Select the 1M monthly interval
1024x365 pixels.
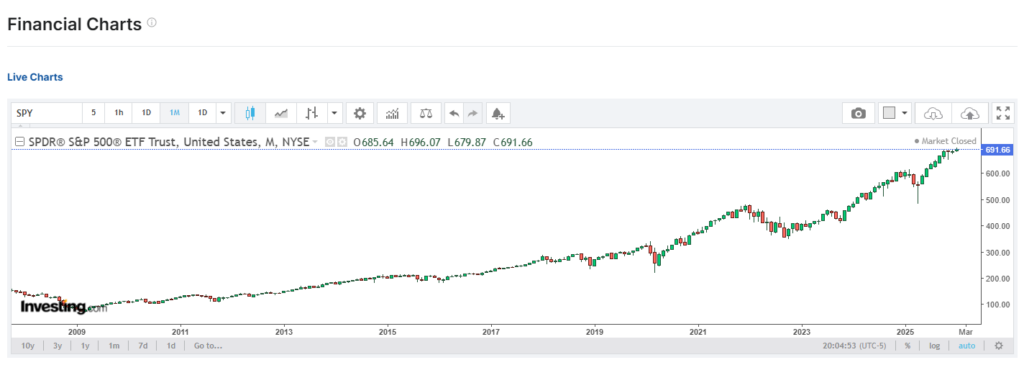pyautogui.click(x=174, y=113)
